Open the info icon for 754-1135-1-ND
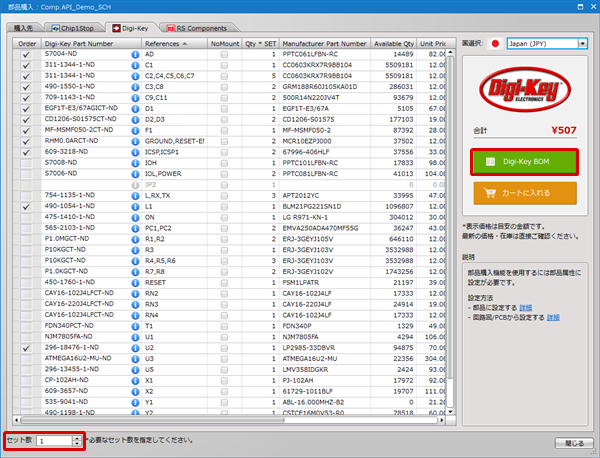 pos(135,196)
